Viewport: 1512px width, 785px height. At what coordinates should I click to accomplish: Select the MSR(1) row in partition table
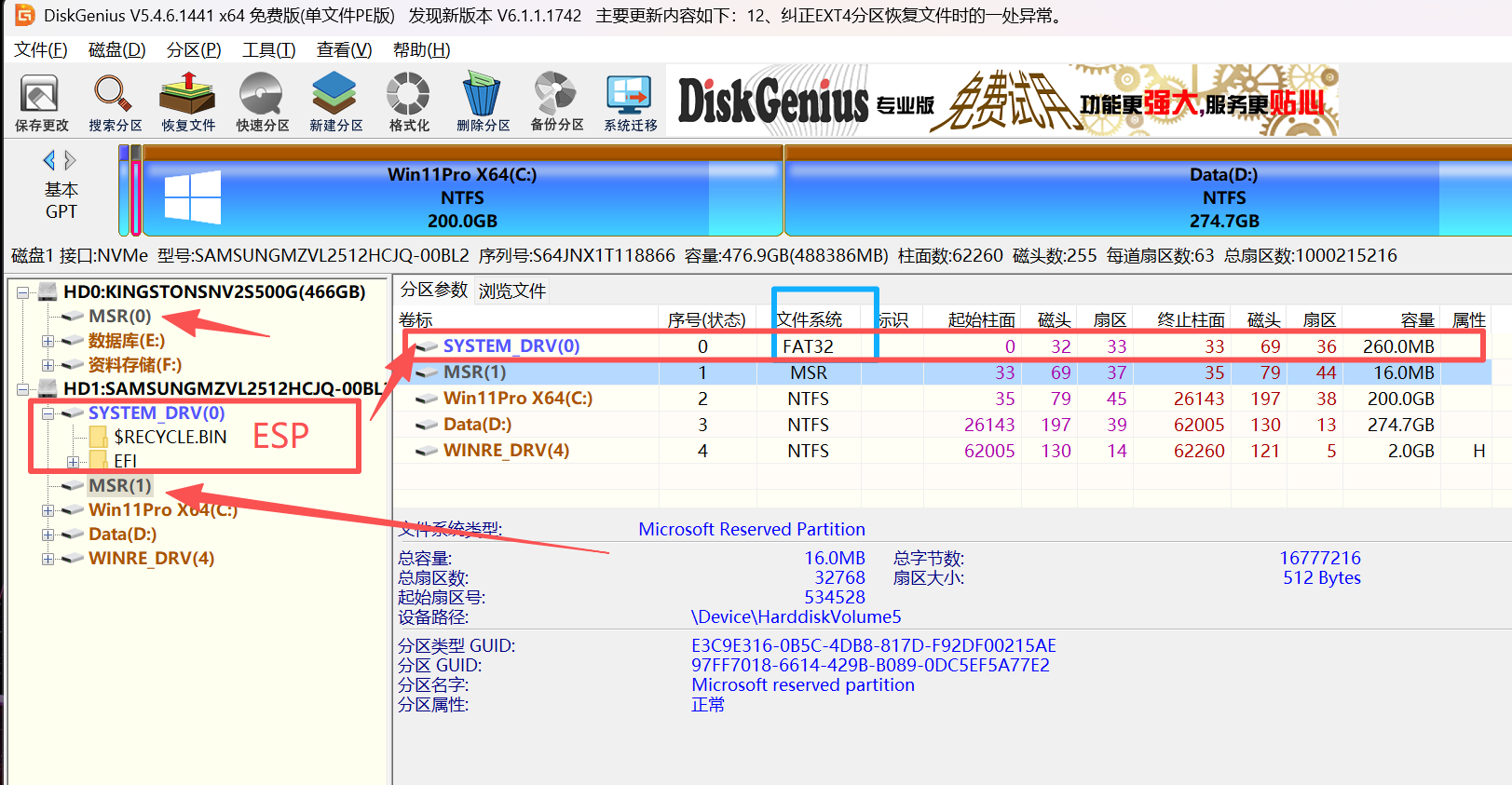coord(942,372)
